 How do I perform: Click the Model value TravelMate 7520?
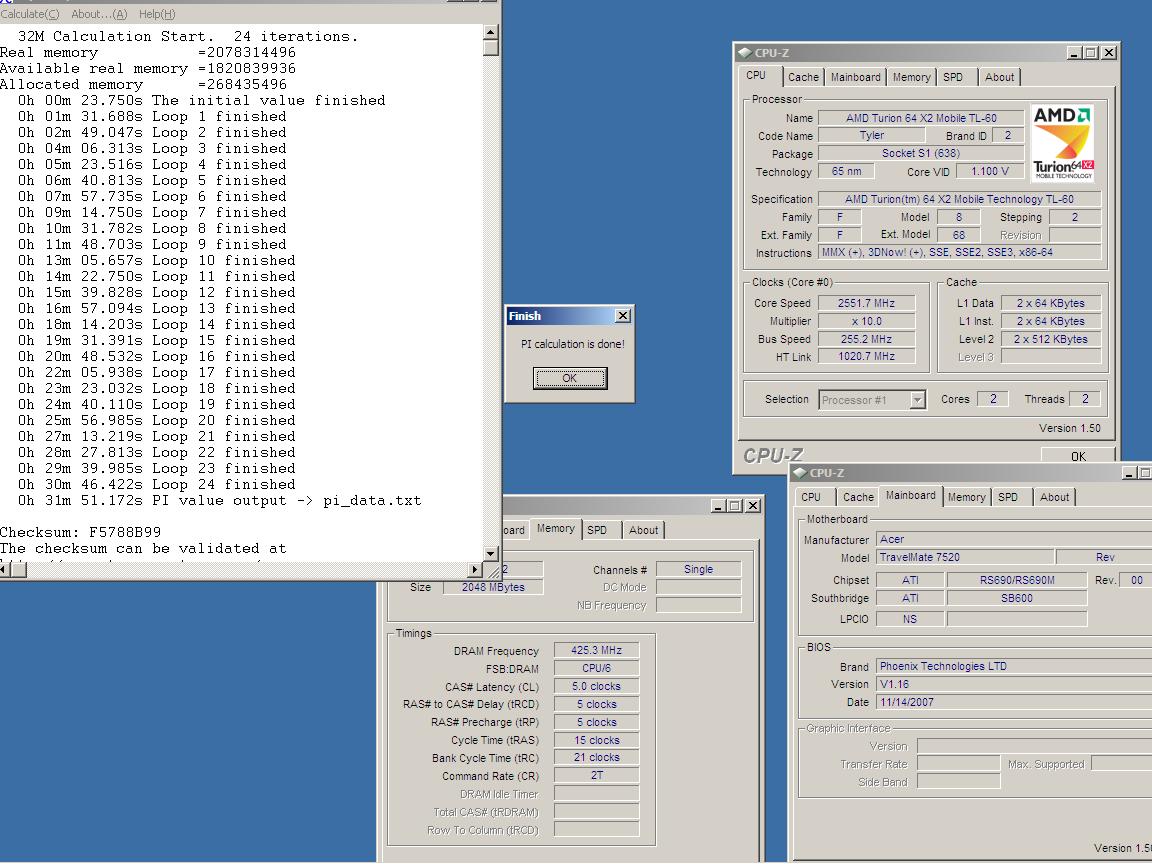click(x=965, y=557)
